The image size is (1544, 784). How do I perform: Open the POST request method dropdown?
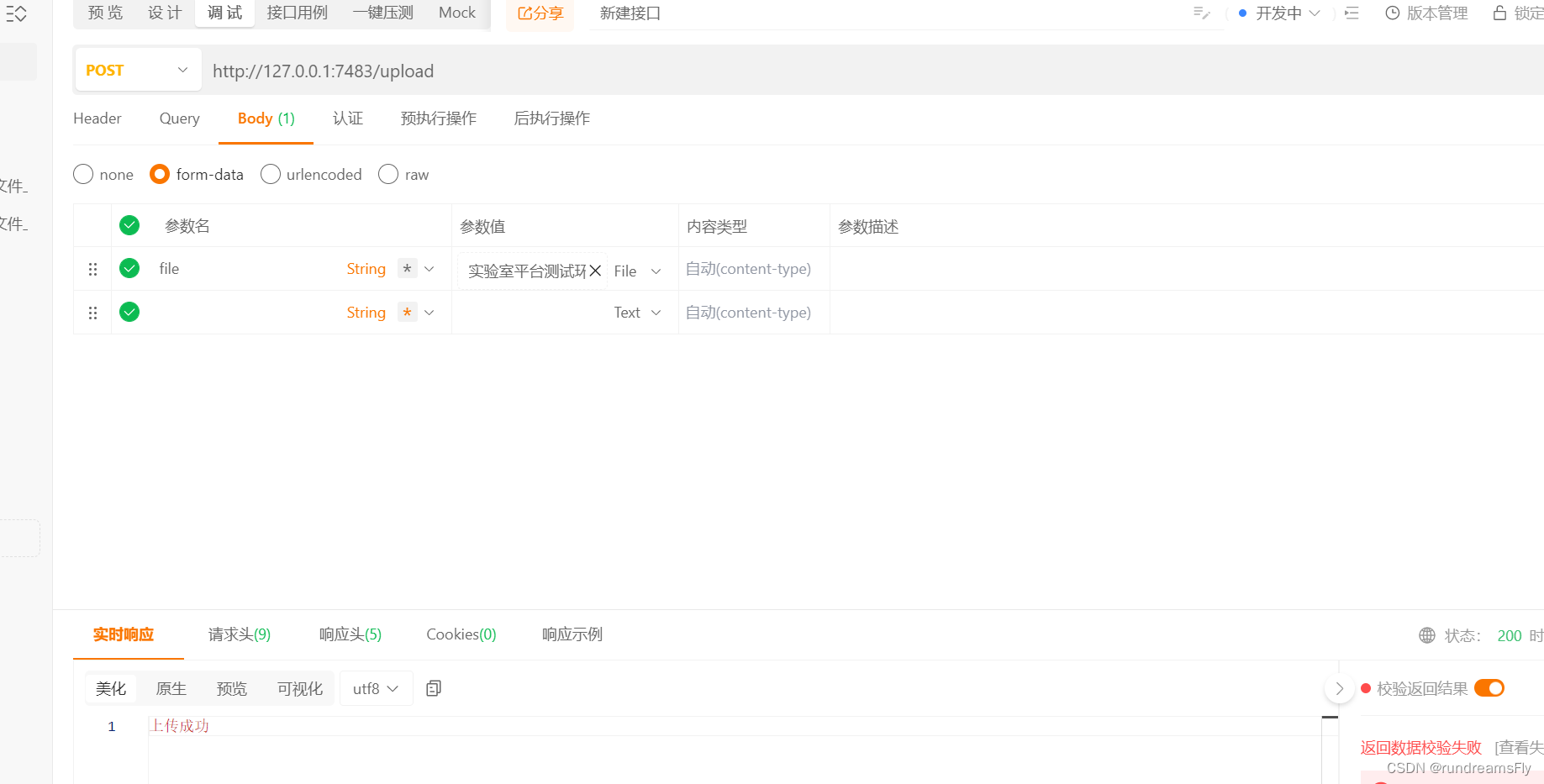tap(137, 70)
